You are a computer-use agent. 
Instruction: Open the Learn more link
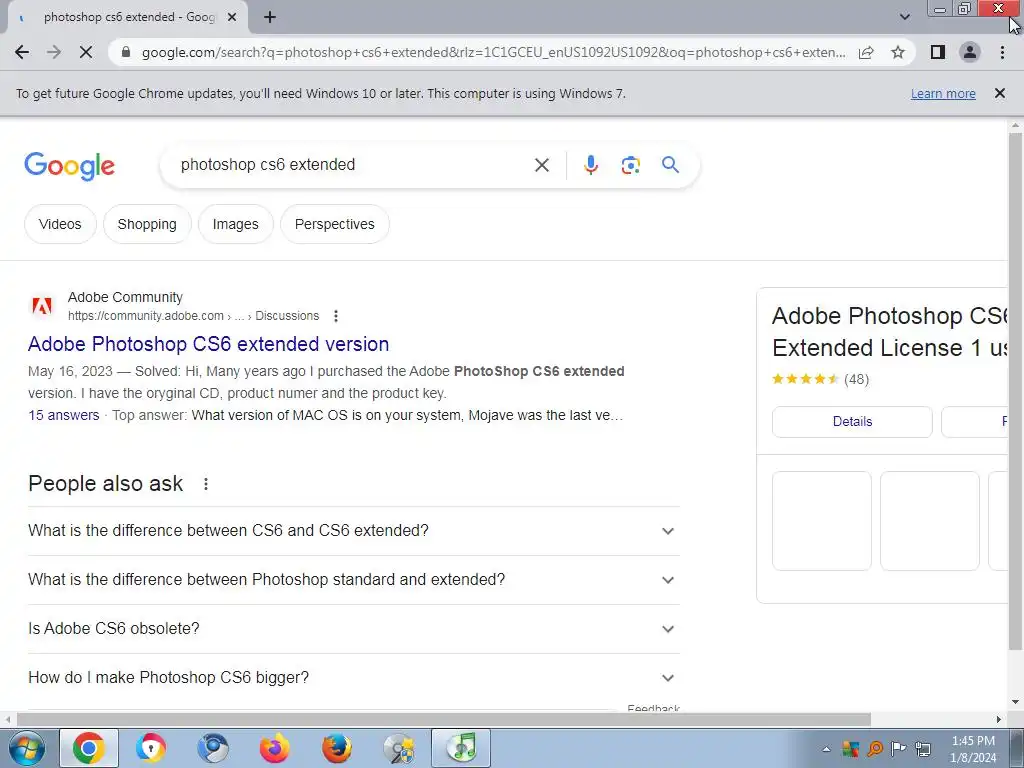943,93
